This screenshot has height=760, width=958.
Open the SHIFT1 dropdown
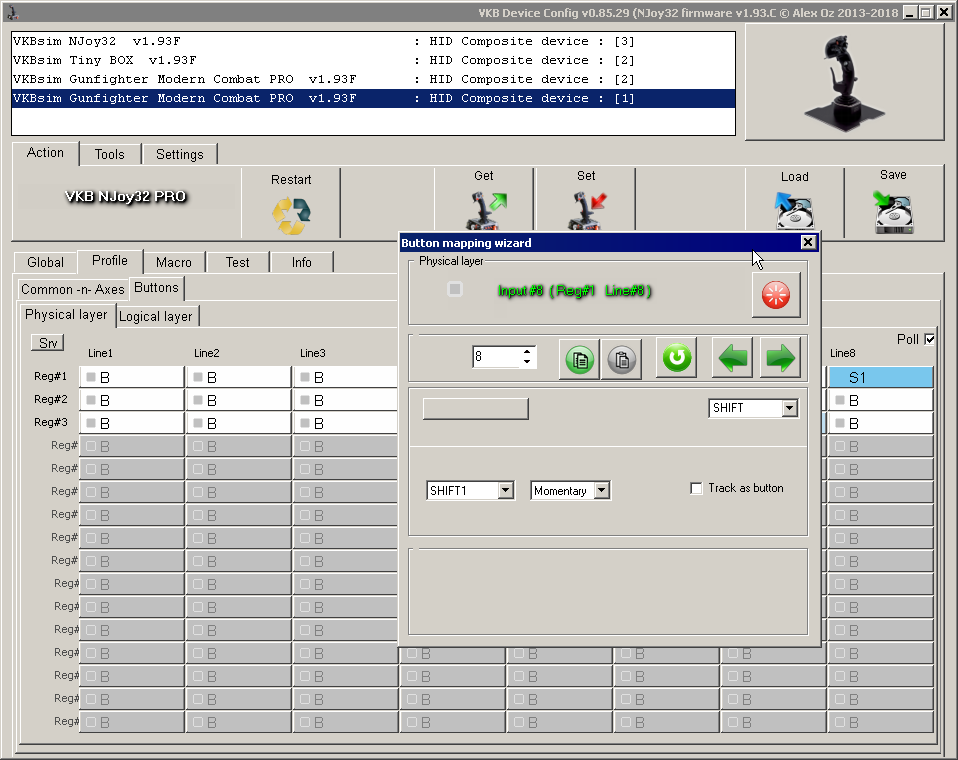coord(505,490)
